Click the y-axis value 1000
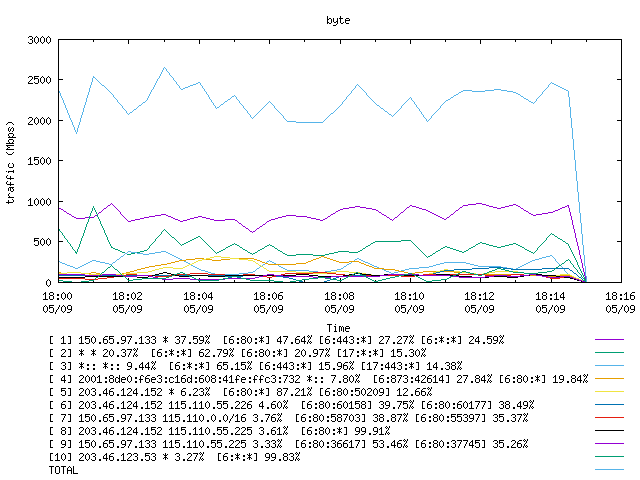Screen dimensions: 640x480 coord(40,202)
